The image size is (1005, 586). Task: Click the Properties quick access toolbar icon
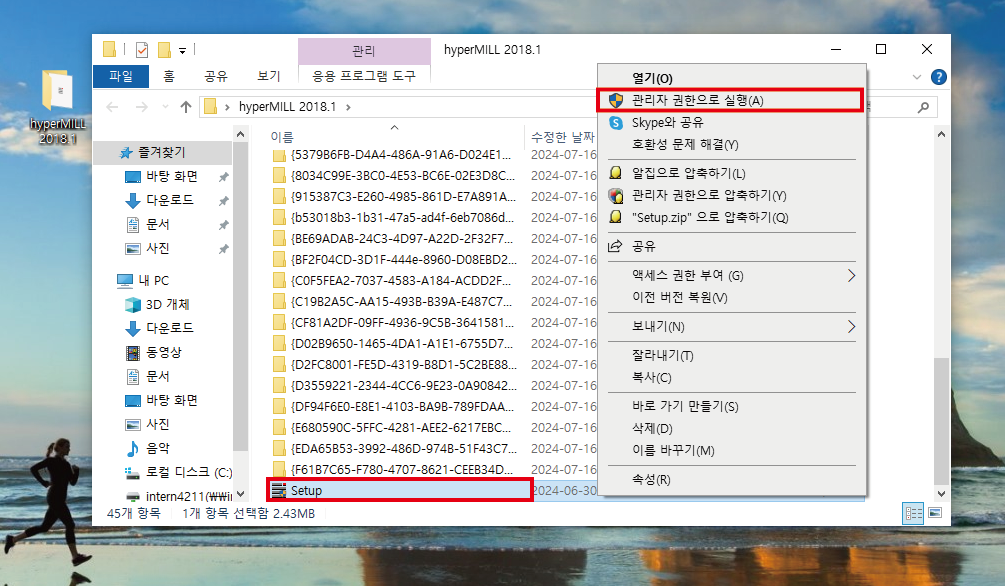tap(142, 49)
